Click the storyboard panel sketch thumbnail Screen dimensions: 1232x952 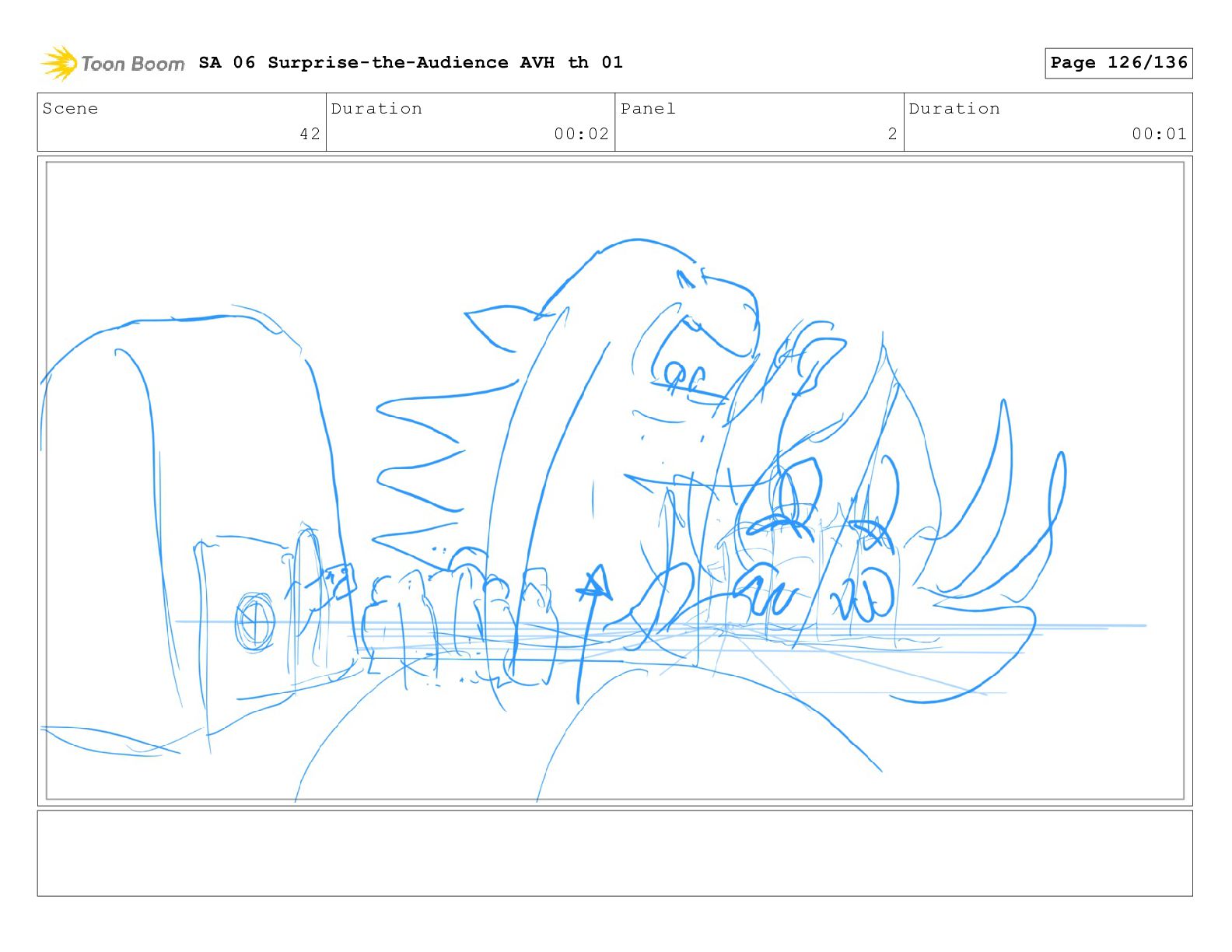(x=615, y=481)
